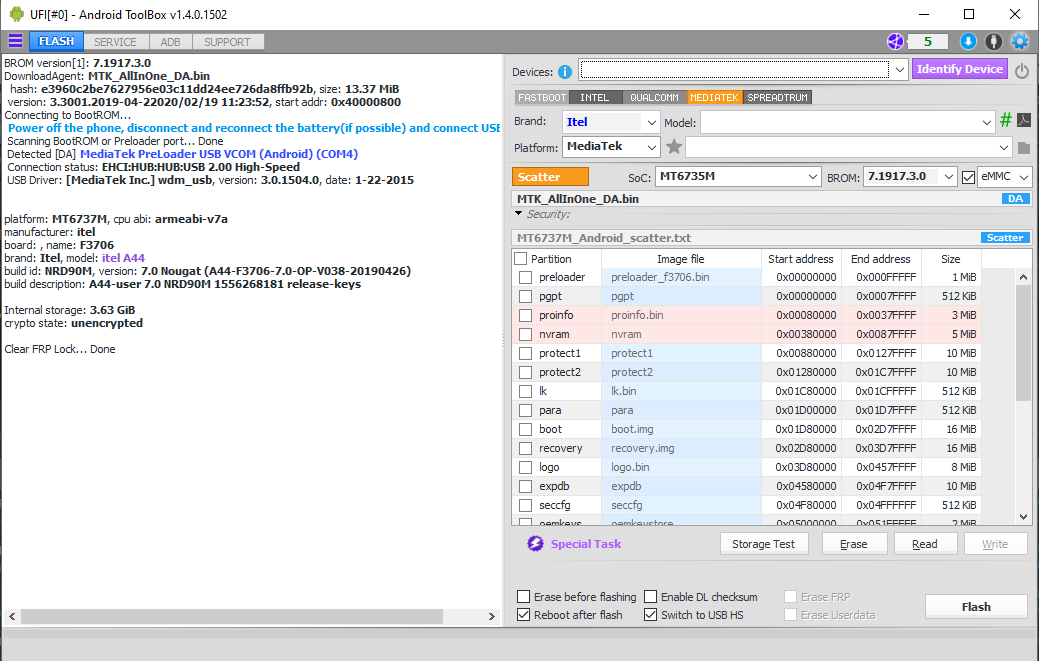Click the Android app icon in title bar
Image resolution: width=1039 pixels, height=661 pixels.
coord(17,14)
